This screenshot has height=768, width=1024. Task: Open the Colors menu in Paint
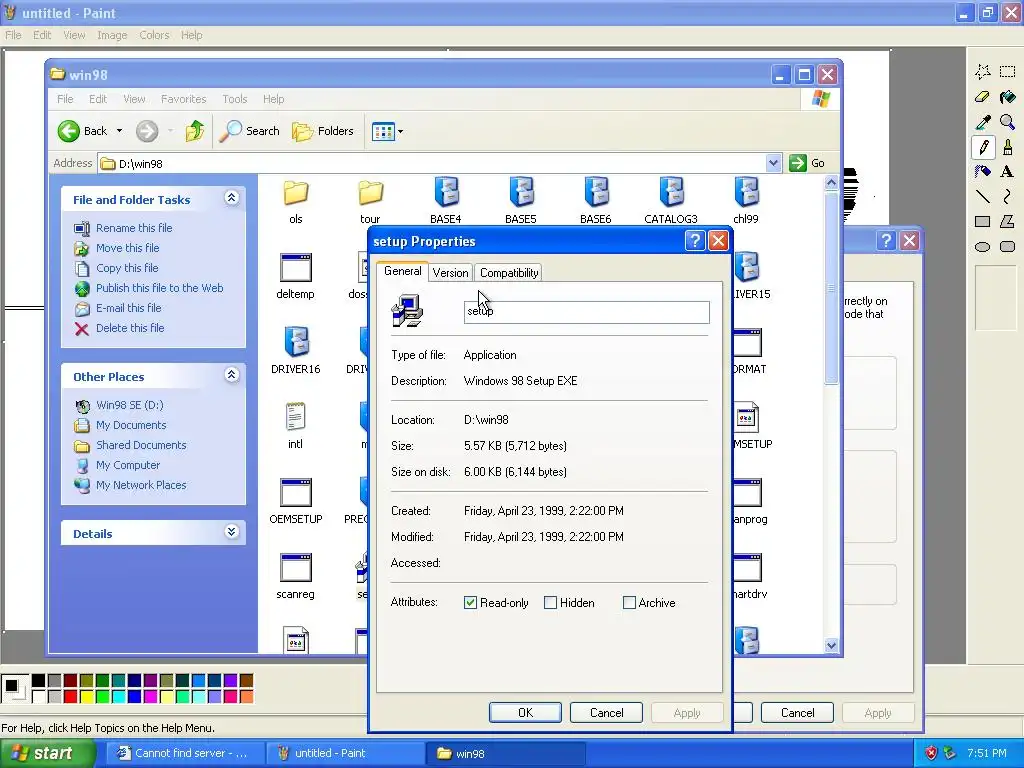pos(154,35)
